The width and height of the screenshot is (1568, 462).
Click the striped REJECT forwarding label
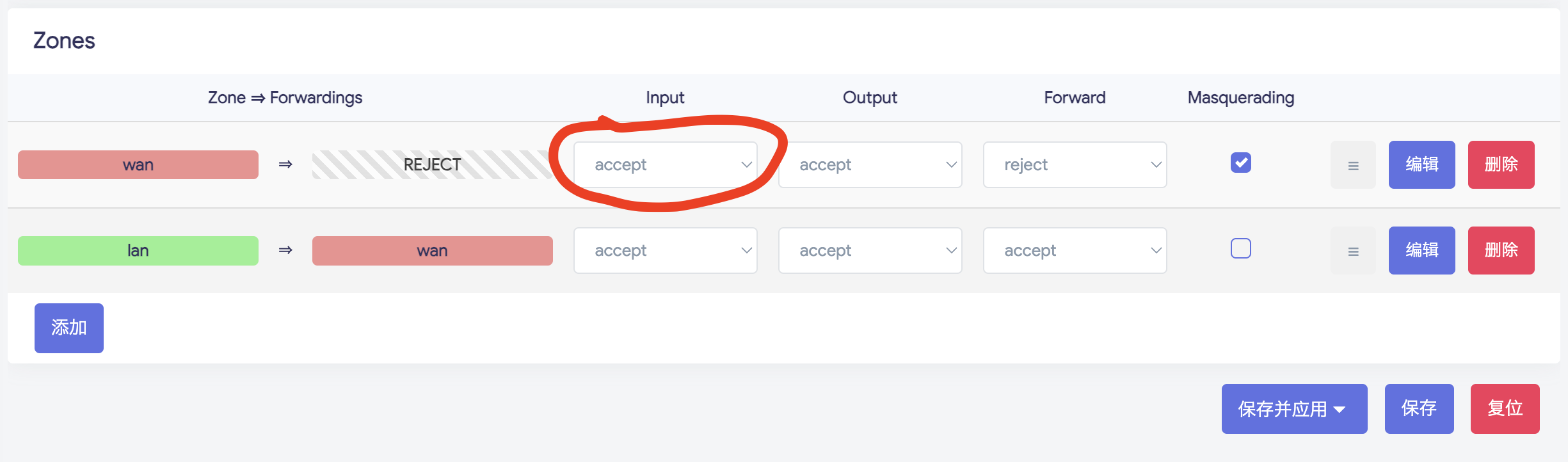tap(432, 165)
